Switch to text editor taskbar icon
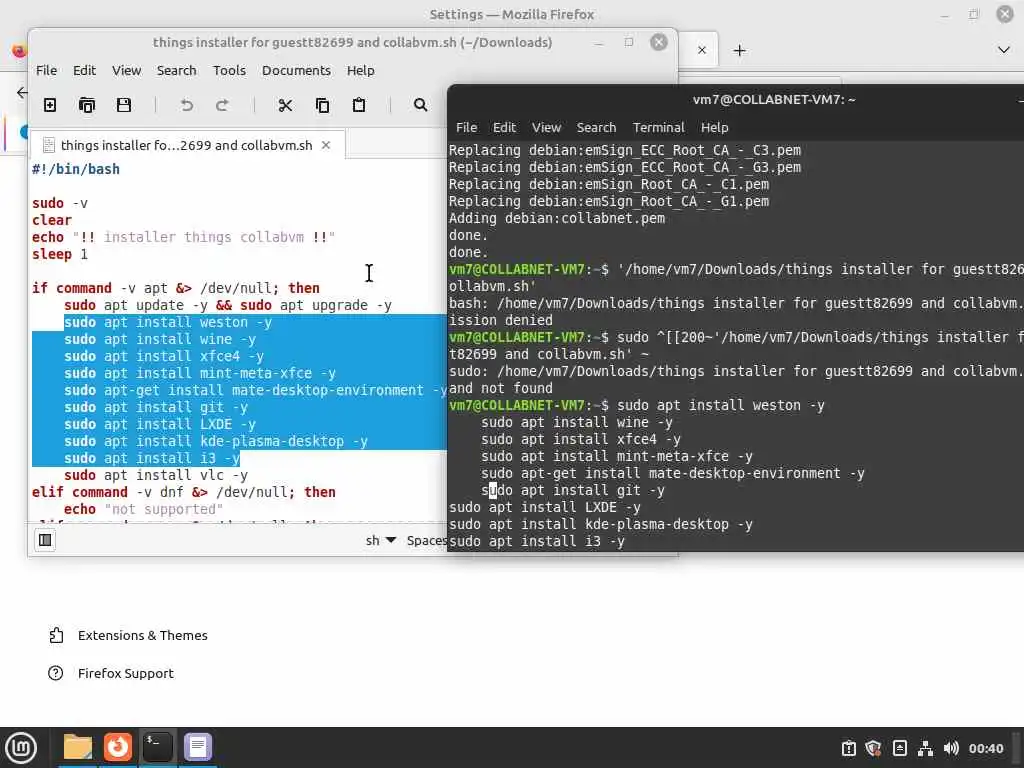This screenshot has height=768, width=1024. (198, 747)
